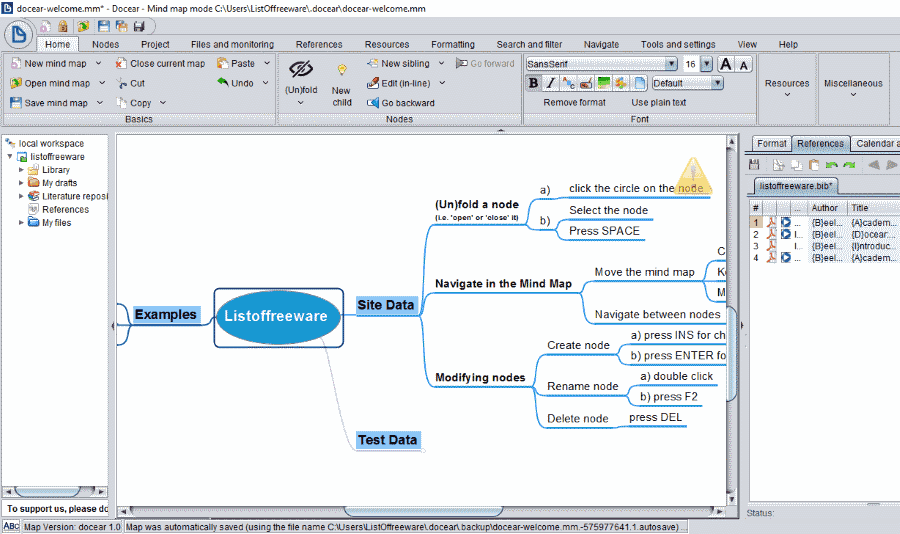The width and height of the screenshot is (900, 534).
Task: Open the font size 16 dropdown
Action: pos(707,64)
